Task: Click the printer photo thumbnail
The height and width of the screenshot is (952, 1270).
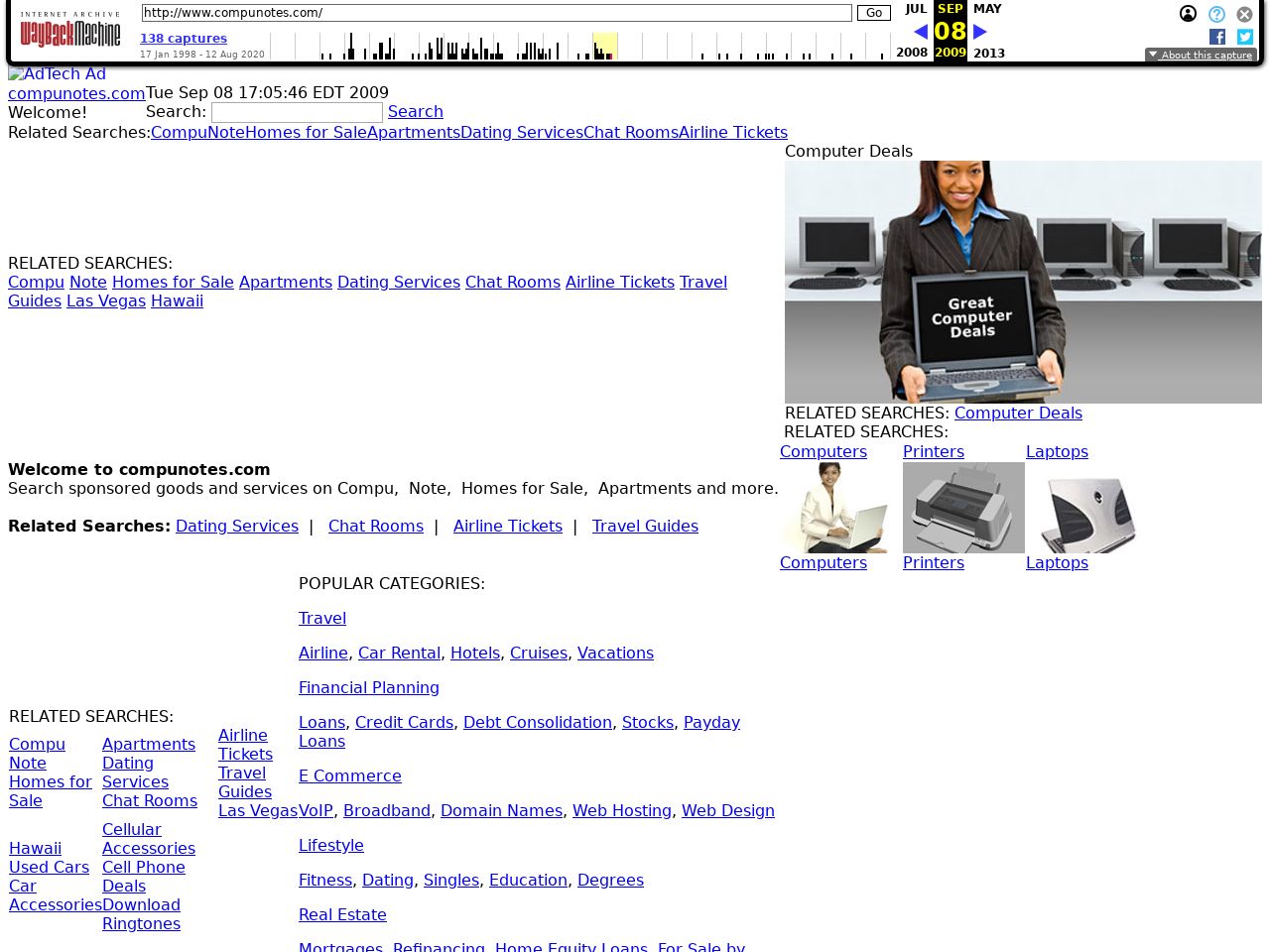Action: point(963,508)
